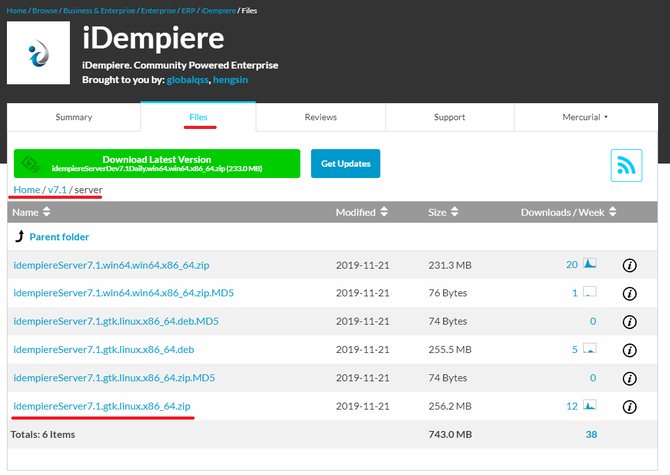This screenshot has width=670, height=475.
Task: Open idempiereServer7.1.gtk.linux.x86_64.deb.MD5 link
Action: 116,321
